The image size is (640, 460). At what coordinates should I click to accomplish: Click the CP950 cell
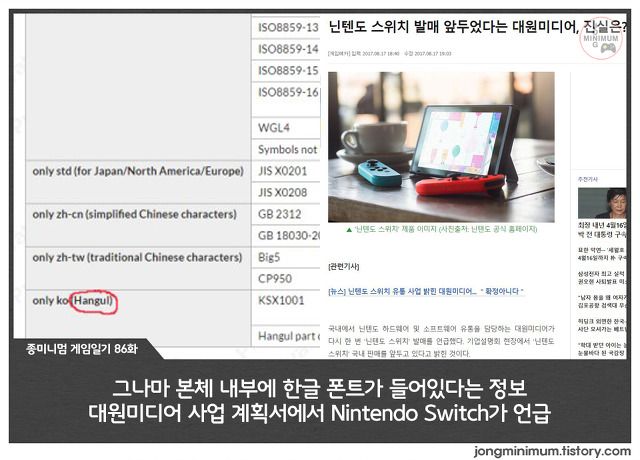286,279
